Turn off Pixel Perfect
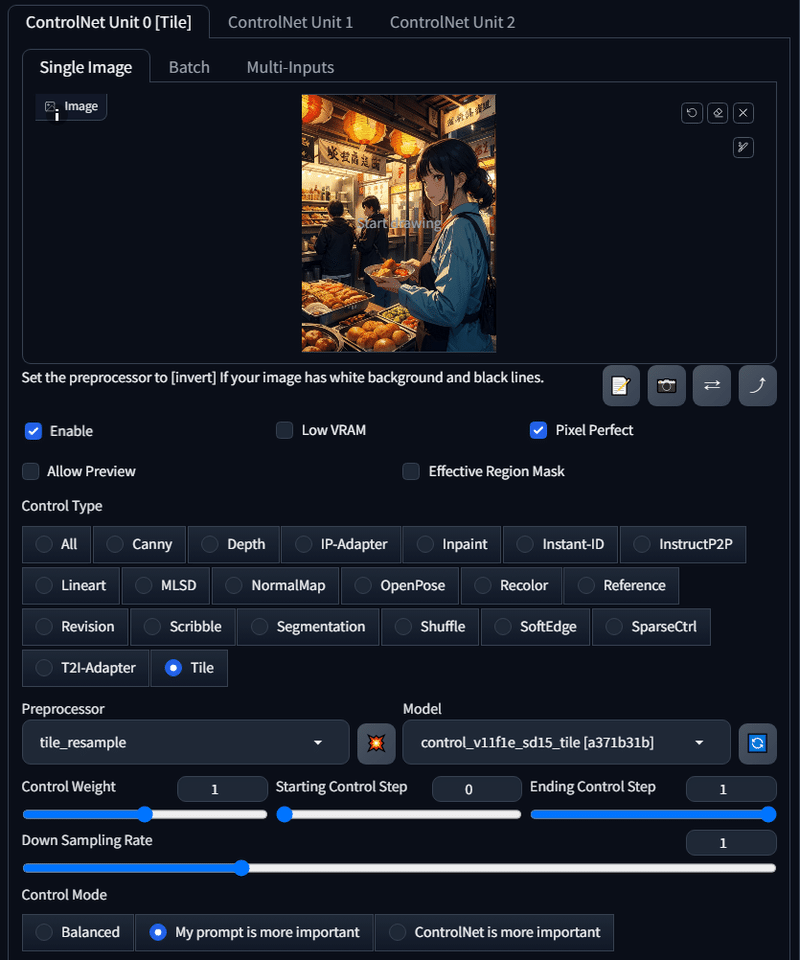 pyautogui.click(x=538, y=430)
